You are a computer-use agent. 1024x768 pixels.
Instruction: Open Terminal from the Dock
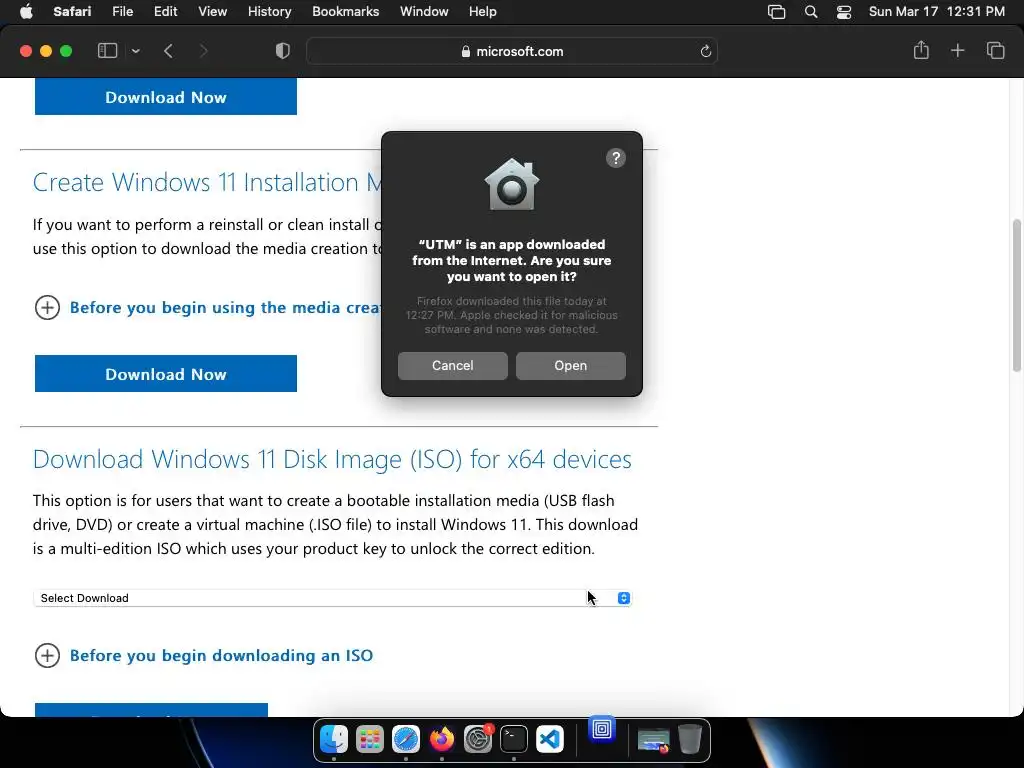point(514,739)
